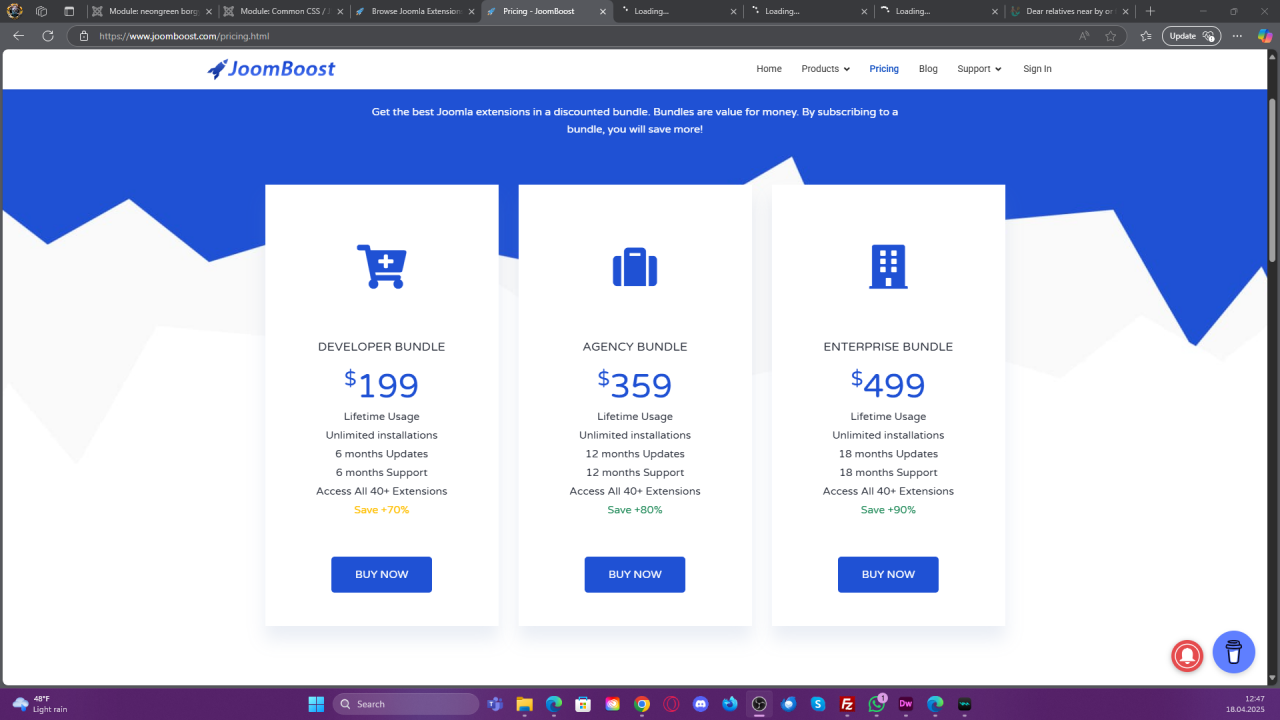Add page to favorites with star icon
This screenshot has width=1280, height=720.
click(1111, 36)
